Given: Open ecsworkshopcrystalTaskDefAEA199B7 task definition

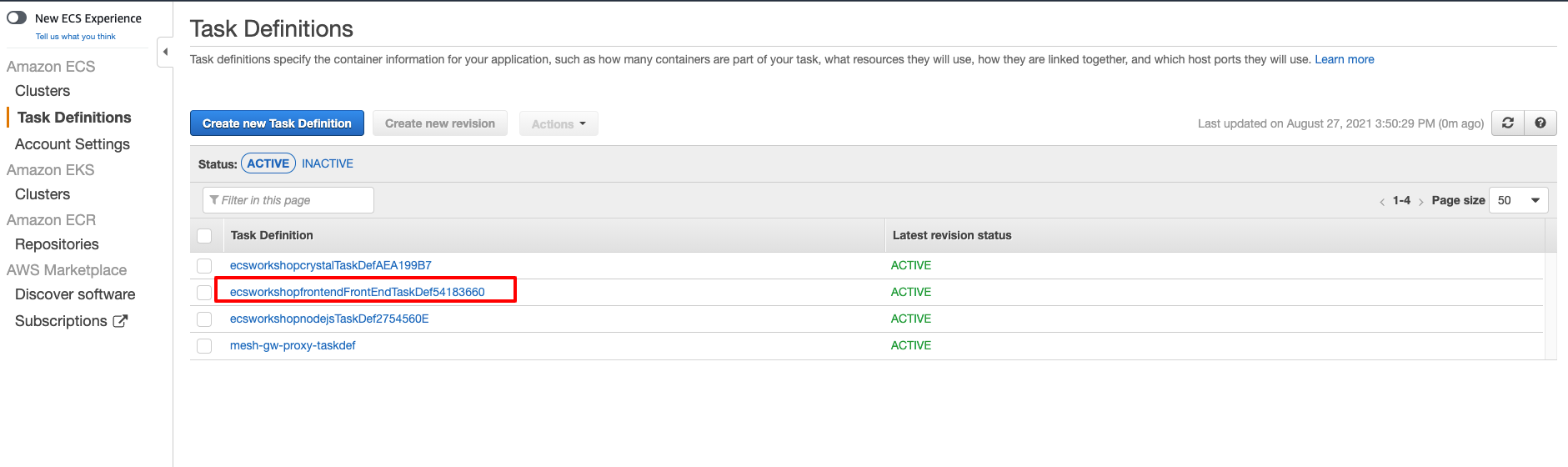Looking at the screenshot, I should (x=331, y=265).
